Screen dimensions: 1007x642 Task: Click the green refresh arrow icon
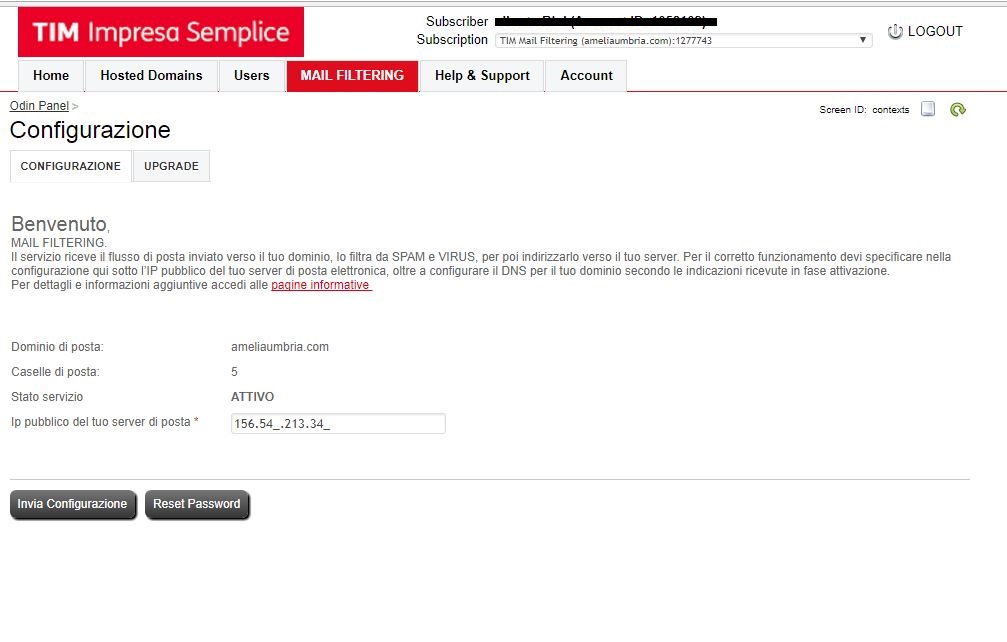click(x=957, y=110)
